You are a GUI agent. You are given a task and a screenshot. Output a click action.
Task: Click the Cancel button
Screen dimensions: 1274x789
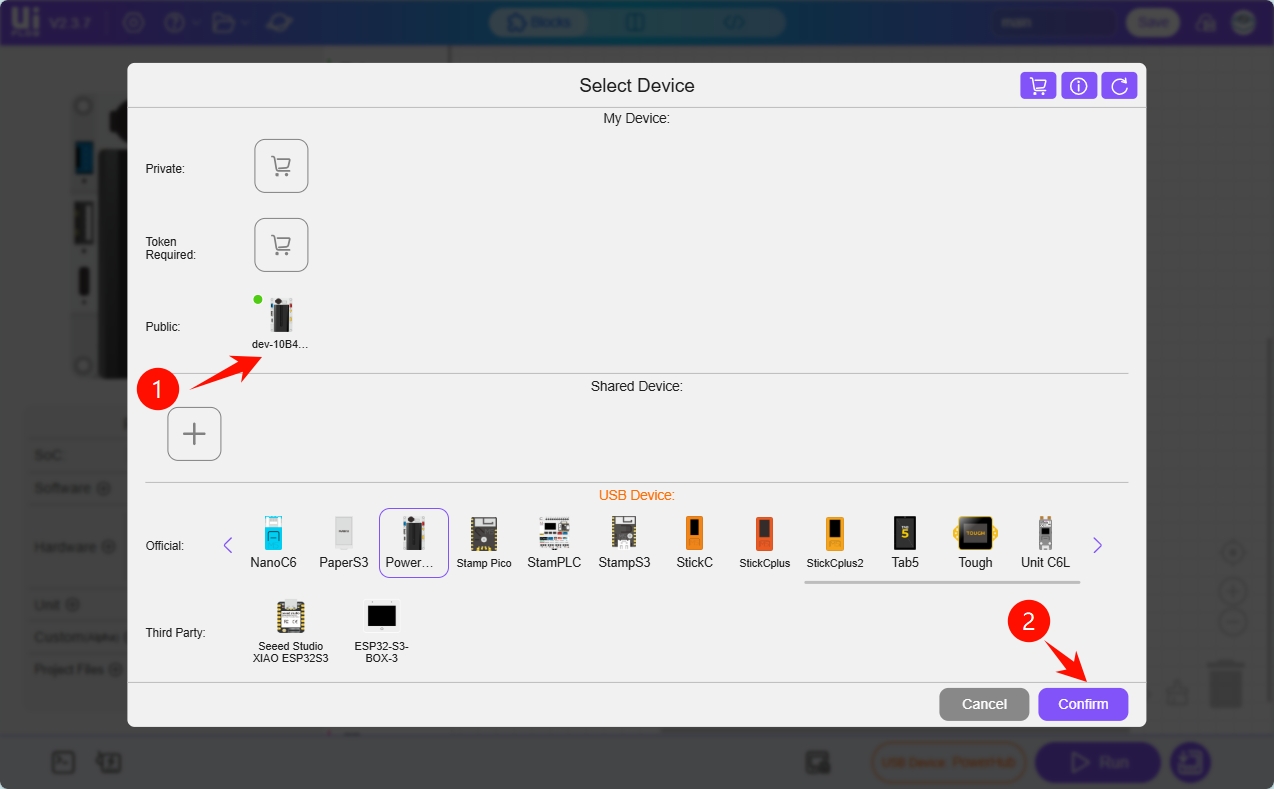pyautogui.click(x=984, y=704)
